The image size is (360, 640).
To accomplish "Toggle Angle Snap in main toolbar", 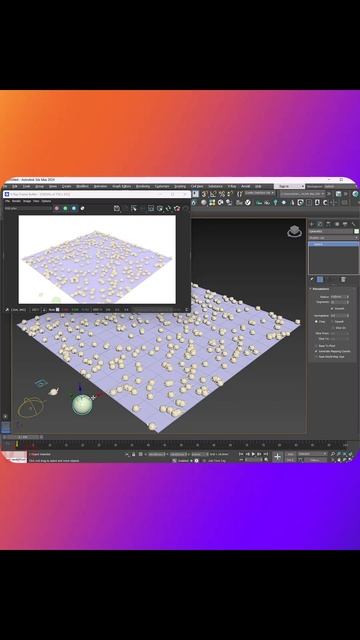I will (213, 194).
